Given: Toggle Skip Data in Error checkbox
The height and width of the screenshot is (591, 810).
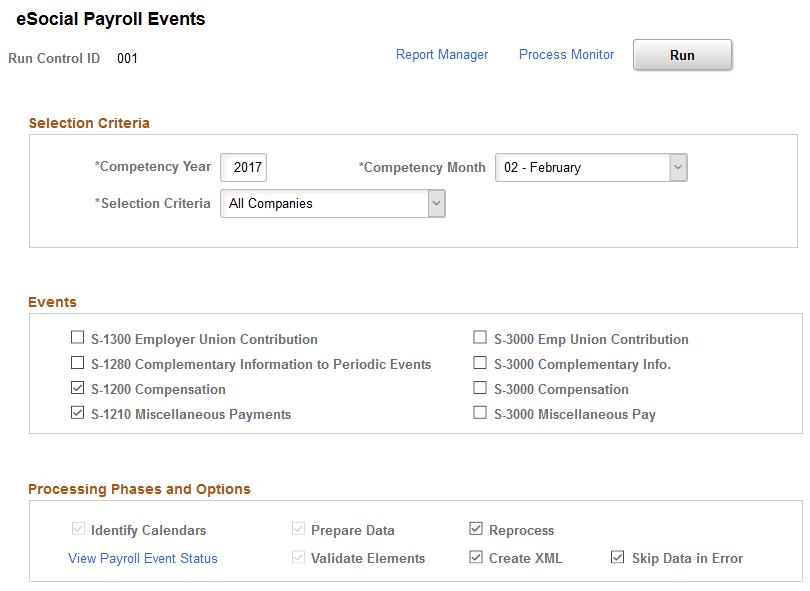Looking at the screenshot, I should coord(618,557).
